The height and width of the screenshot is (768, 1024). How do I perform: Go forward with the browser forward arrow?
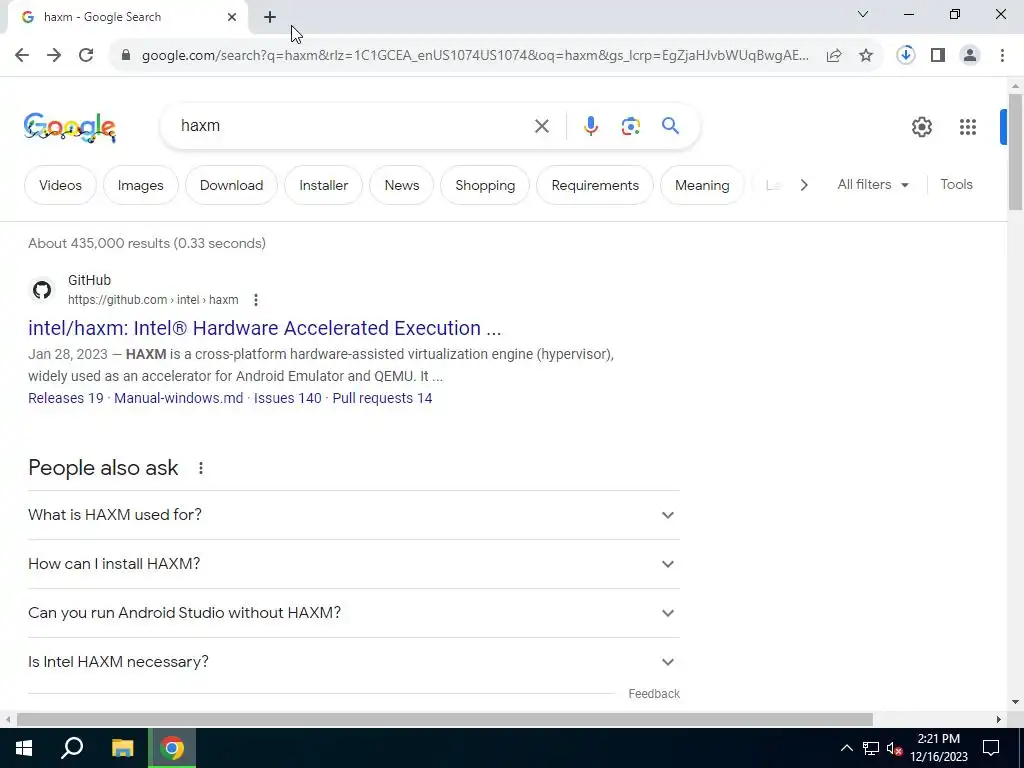click(54, 56)
